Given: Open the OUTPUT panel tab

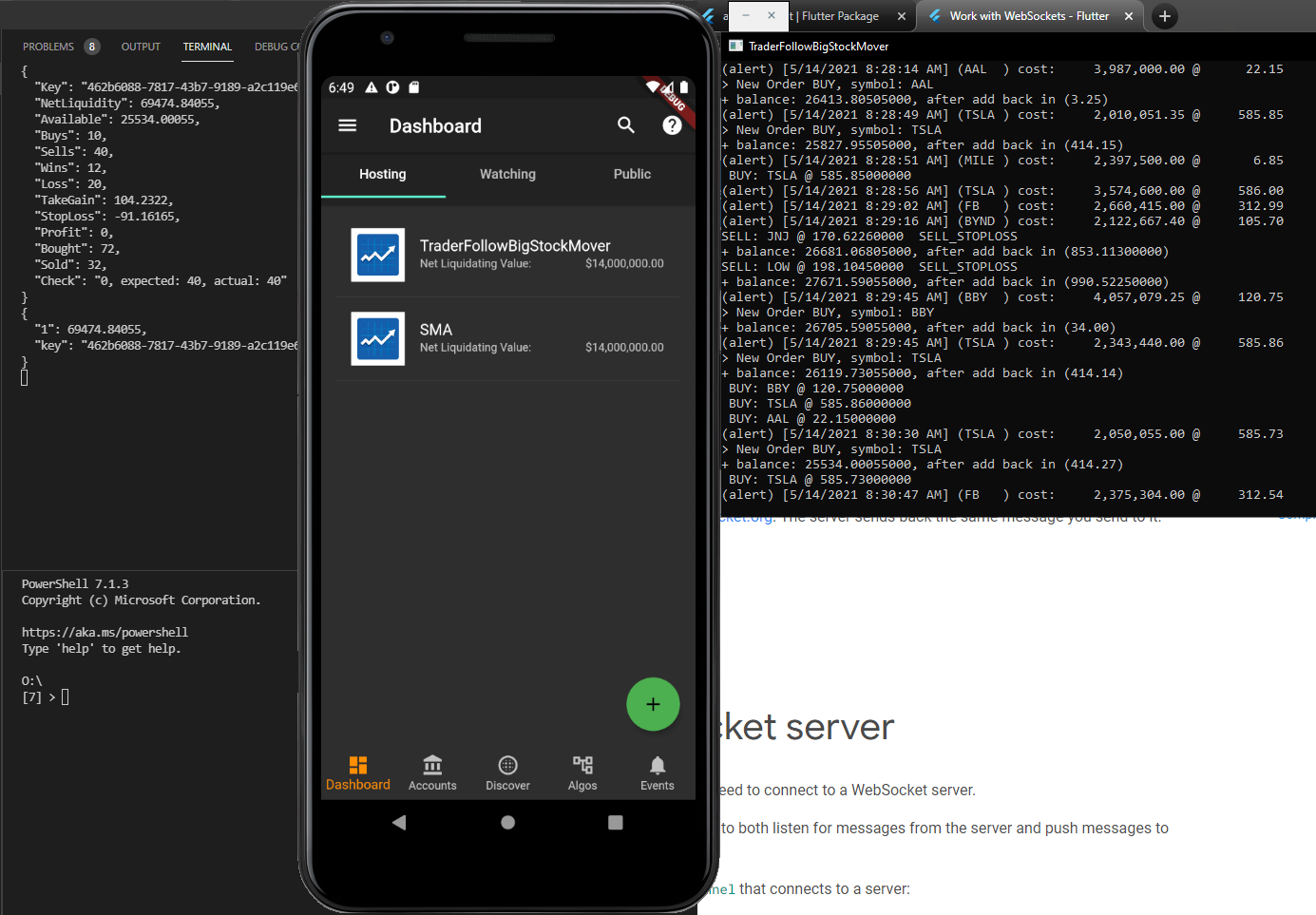Looking at the screenshot, I should 141,47.
